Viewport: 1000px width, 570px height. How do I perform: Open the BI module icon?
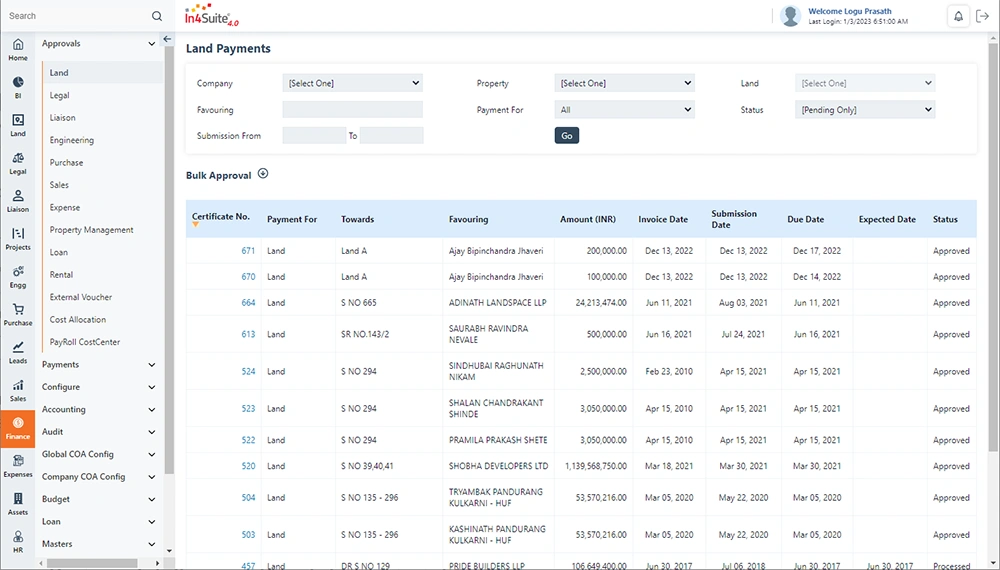[x=18, y=87]
